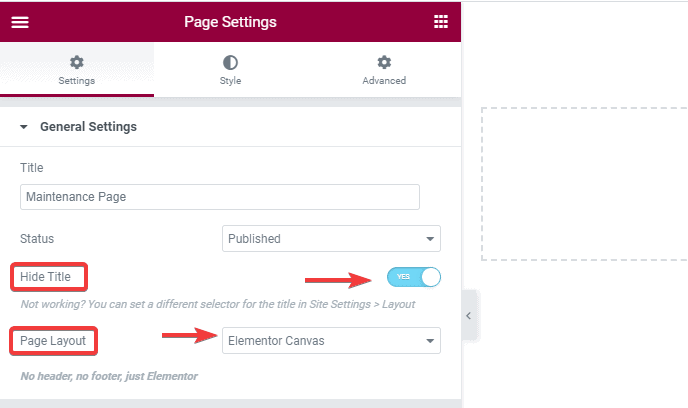Open the Page Layout dropdown showing Elementor Canvas
Viewport: 688px width, 408px height.
pyautogui.click(x=331, y=341)
